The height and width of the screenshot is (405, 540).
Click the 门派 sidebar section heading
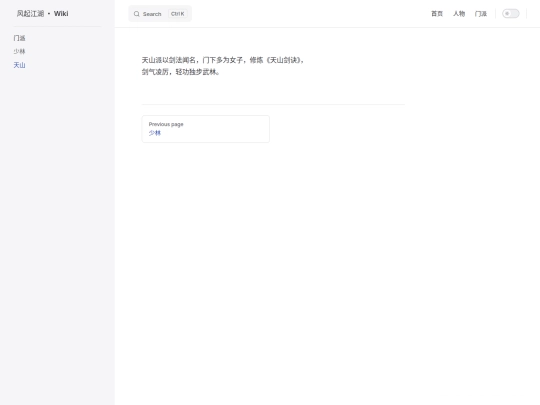pos(19,38)
